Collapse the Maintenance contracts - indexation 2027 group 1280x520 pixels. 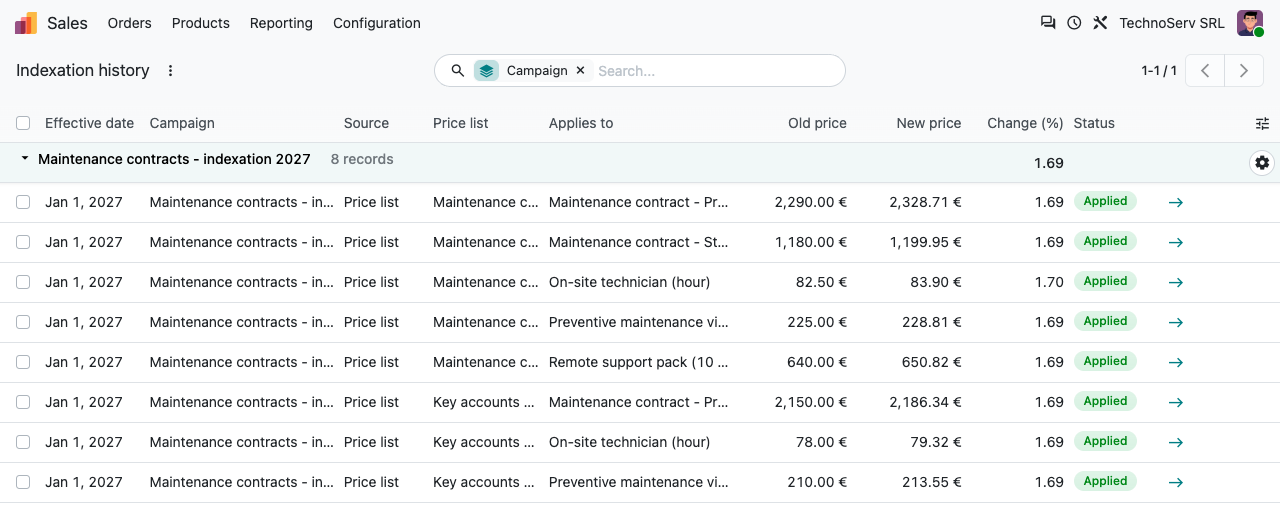(24, 159)
